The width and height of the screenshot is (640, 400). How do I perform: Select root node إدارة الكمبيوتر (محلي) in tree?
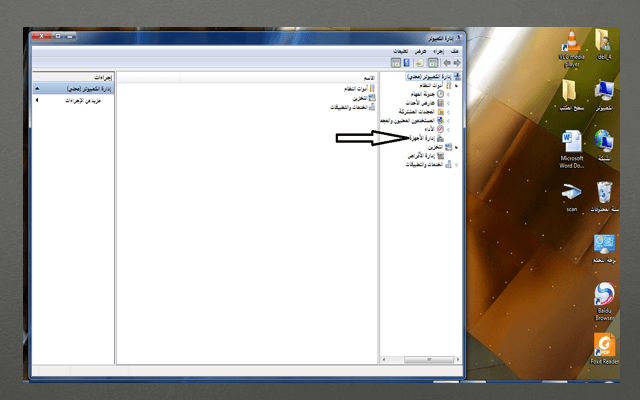coord(433,76)
